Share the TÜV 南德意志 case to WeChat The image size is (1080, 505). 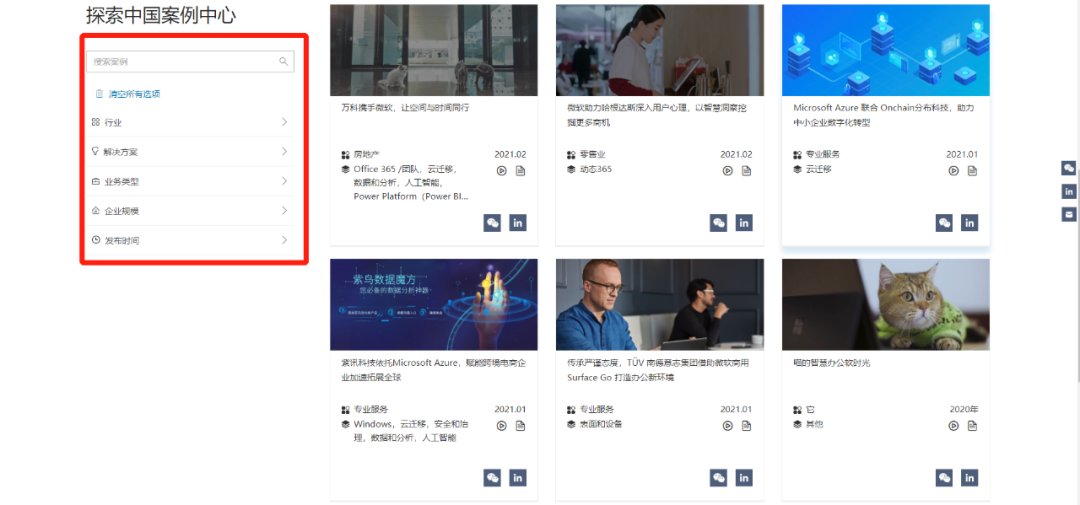click(x=718, y=477)
